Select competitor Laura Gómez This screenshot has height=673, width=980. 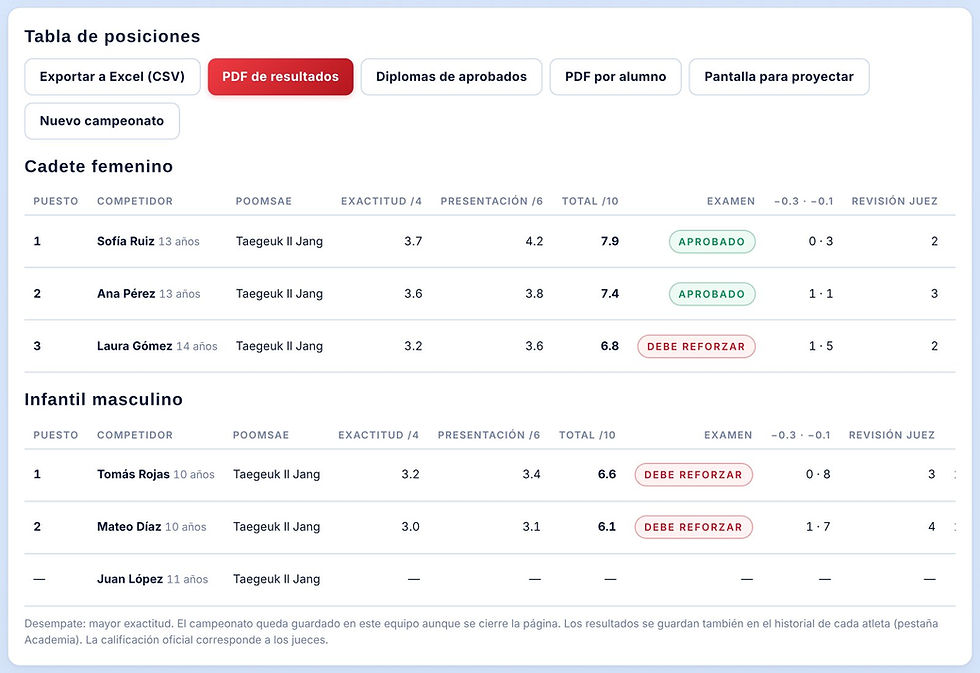coord(134,346)
